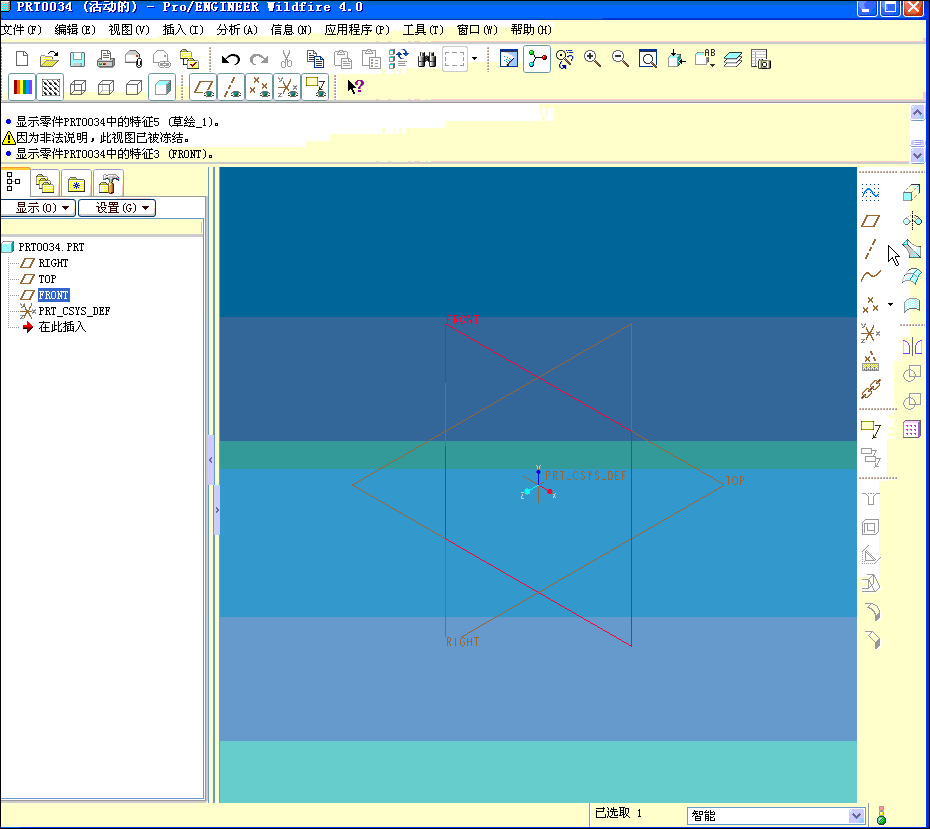Click the Reorient view icon
Screen dimensions: 930x829
(676, 59)
